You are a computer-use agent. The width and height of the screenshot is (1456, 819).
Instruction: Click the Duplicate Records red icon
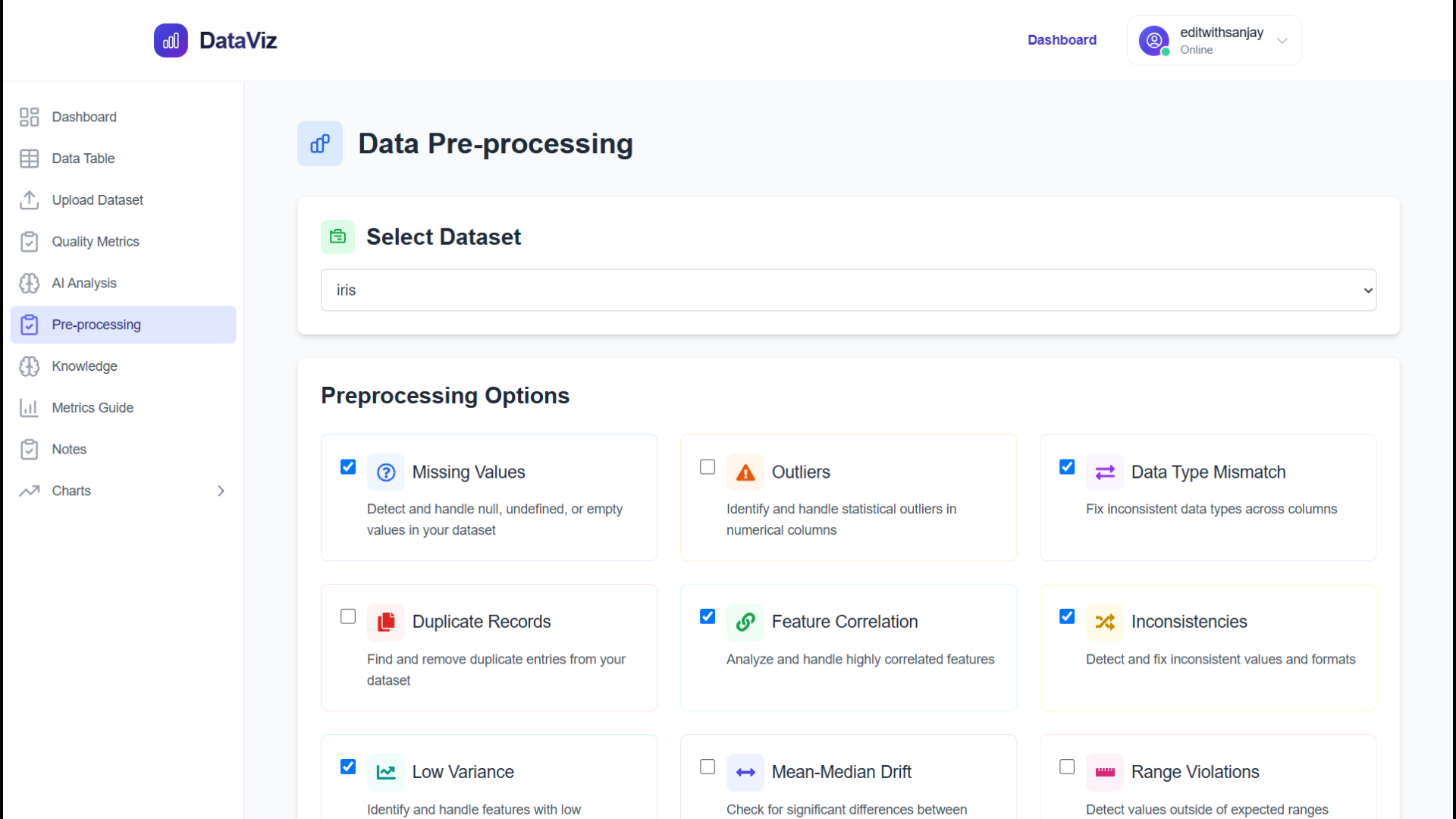pos(386,622)
